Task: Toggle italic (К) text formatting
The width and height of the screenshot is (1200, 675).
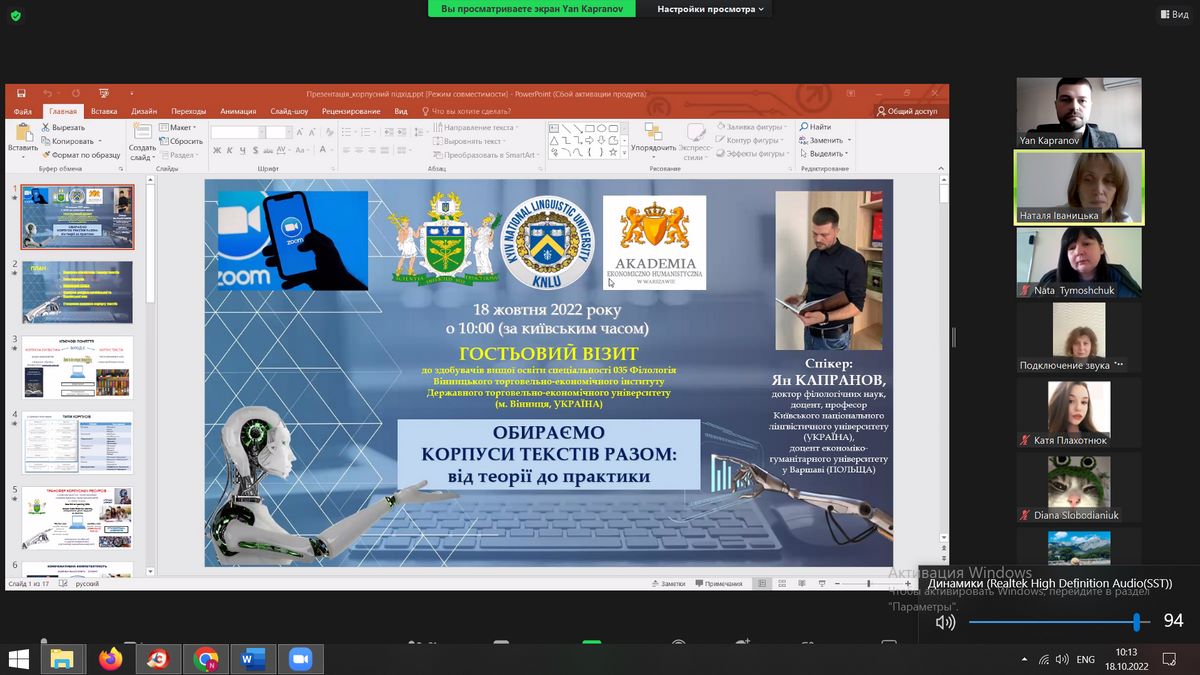Action: 229,151
